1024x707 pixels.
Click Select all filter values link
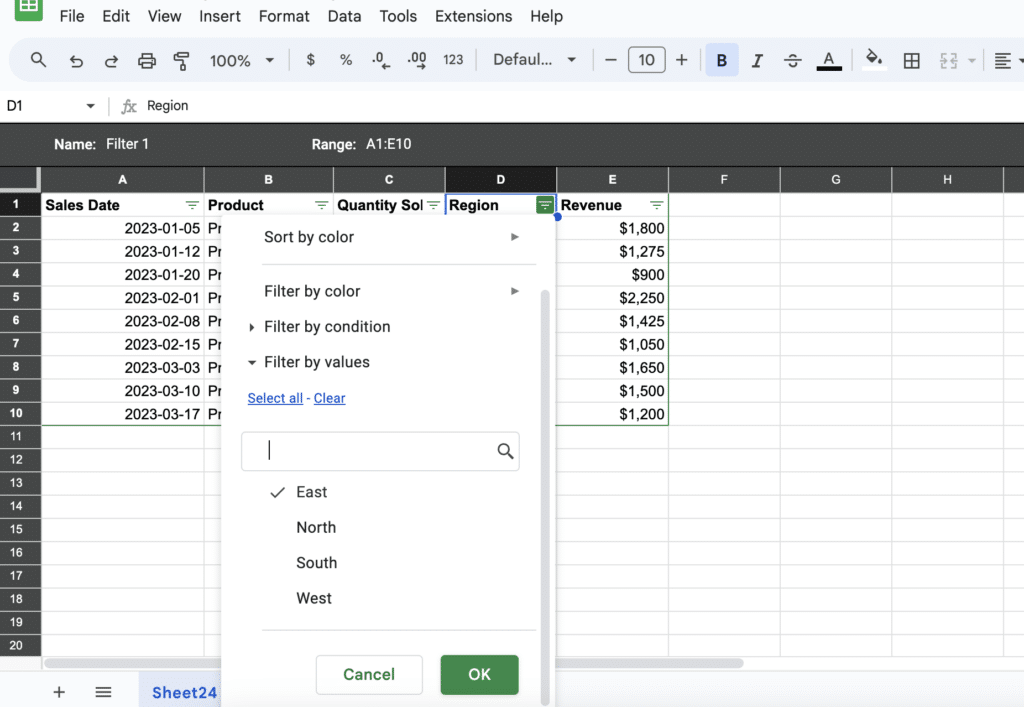pos(275,398)
